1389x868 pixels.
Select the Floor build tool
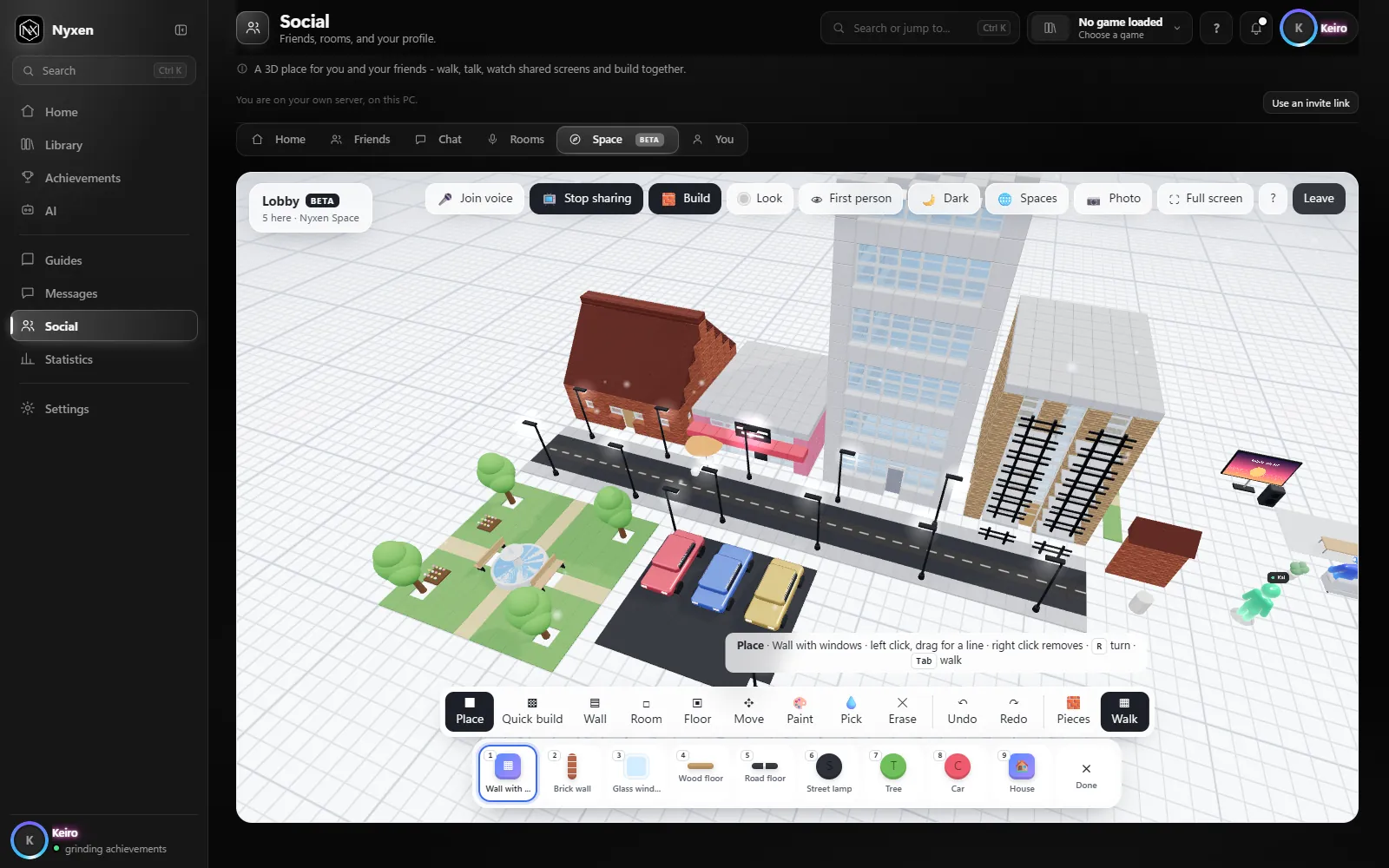pos(697,712)
